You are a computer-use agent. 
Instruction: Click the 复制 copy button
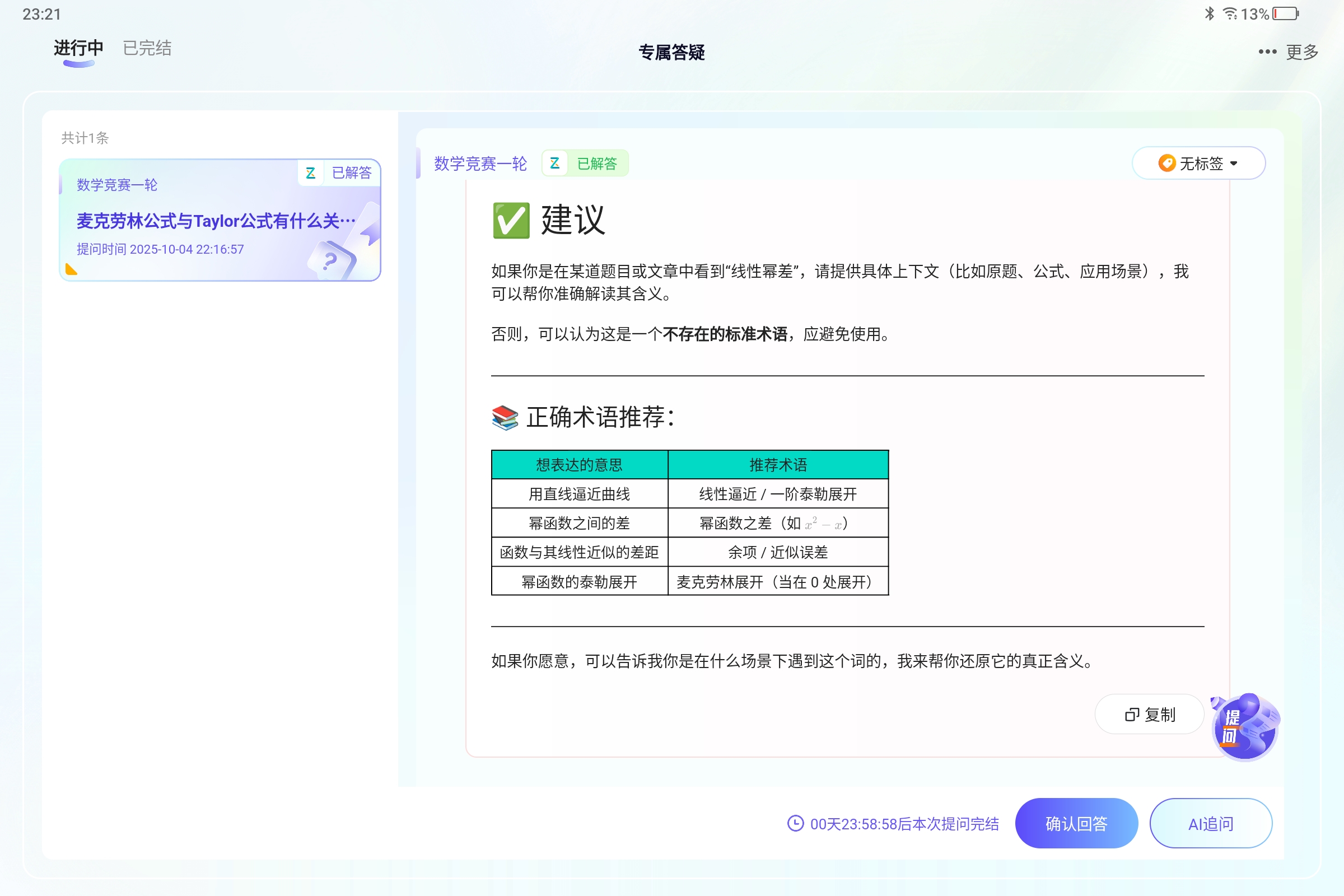[x=1149, y=715]
